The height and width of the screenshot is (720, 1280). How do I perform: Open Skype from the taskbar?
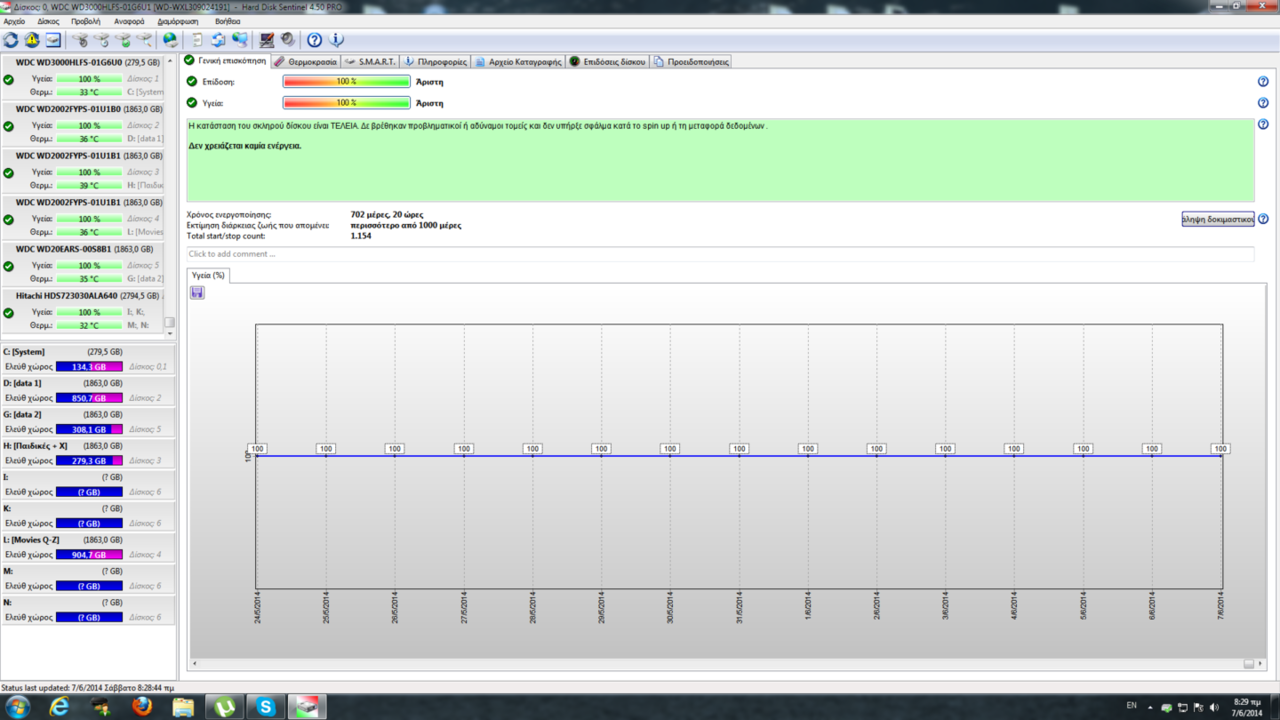click(265, 707)
